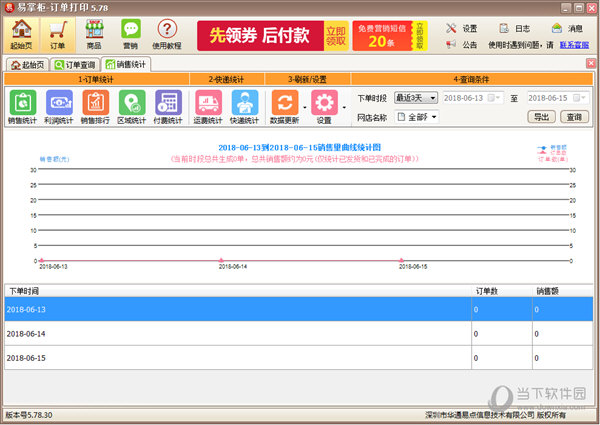Click the chart data point at 2018-06-13
This screenshot has width=600, height=425.
[x=41, y=261]
